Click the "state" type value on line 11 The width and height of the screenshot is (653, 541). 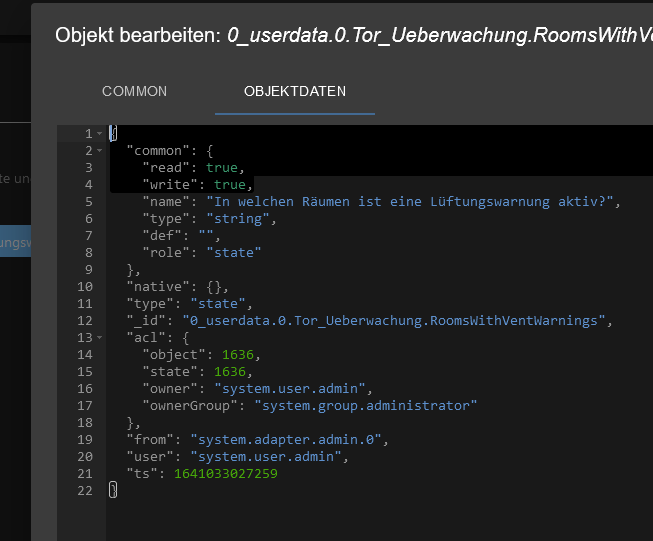click(x=218, y=304)
